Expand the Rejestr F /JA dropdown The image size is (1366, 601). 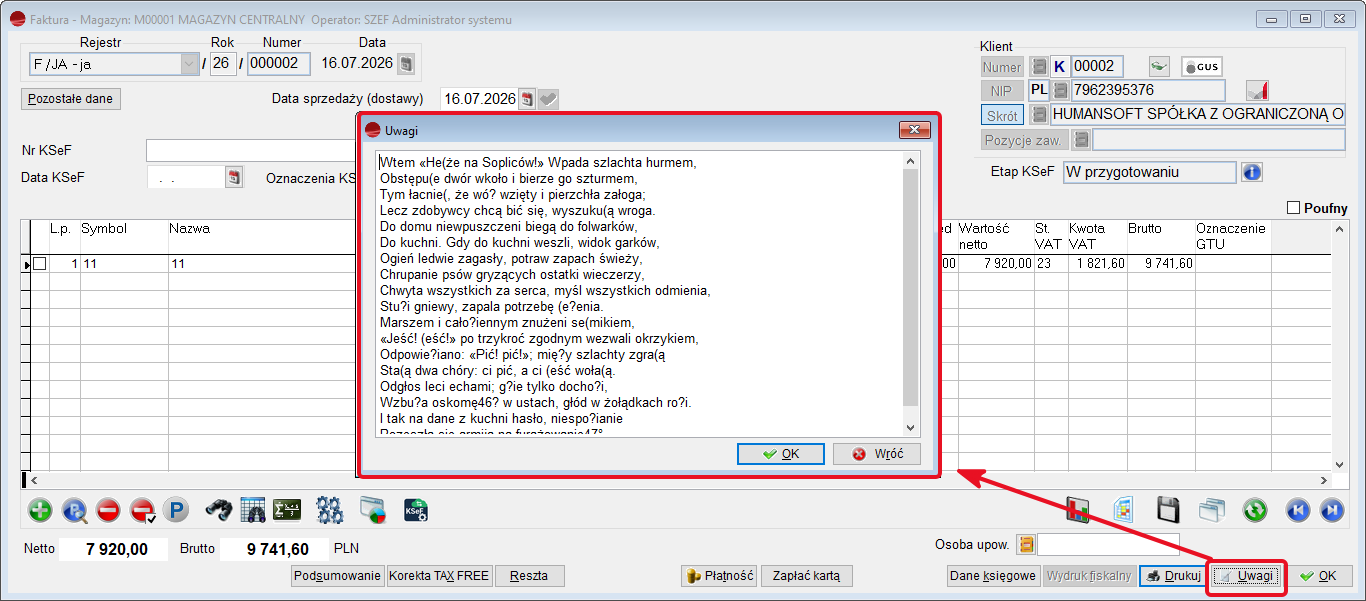point(189,65)
